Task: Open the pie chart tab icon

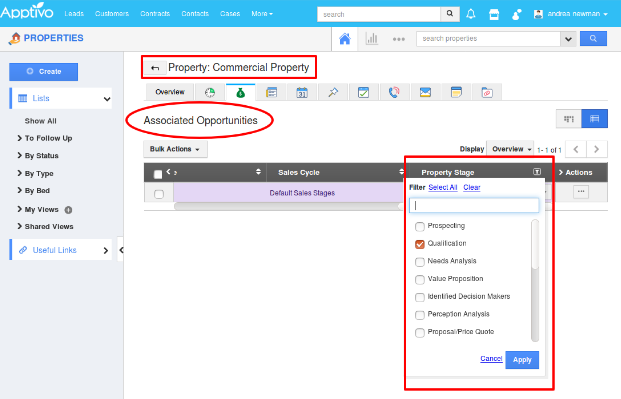Action: [x=210, y=92]
